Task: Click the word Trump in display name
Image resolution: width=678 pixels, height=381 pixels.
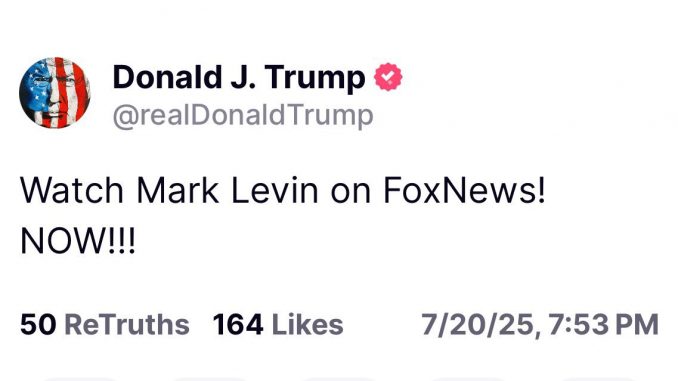Action: pyautogui.click(x=315, y=79)
